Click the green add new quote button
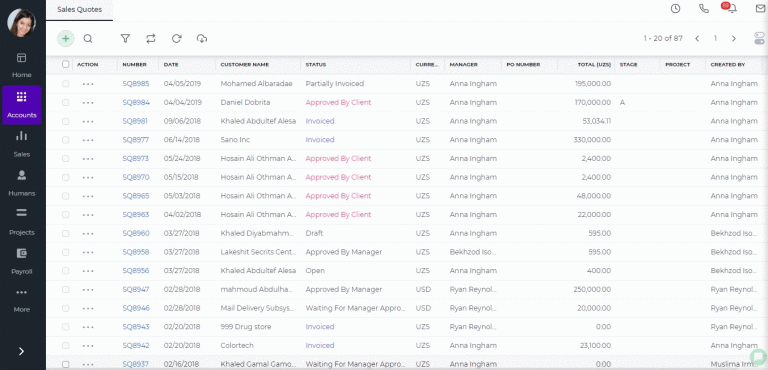The image size is (768, 370). (x=66, y=39)
